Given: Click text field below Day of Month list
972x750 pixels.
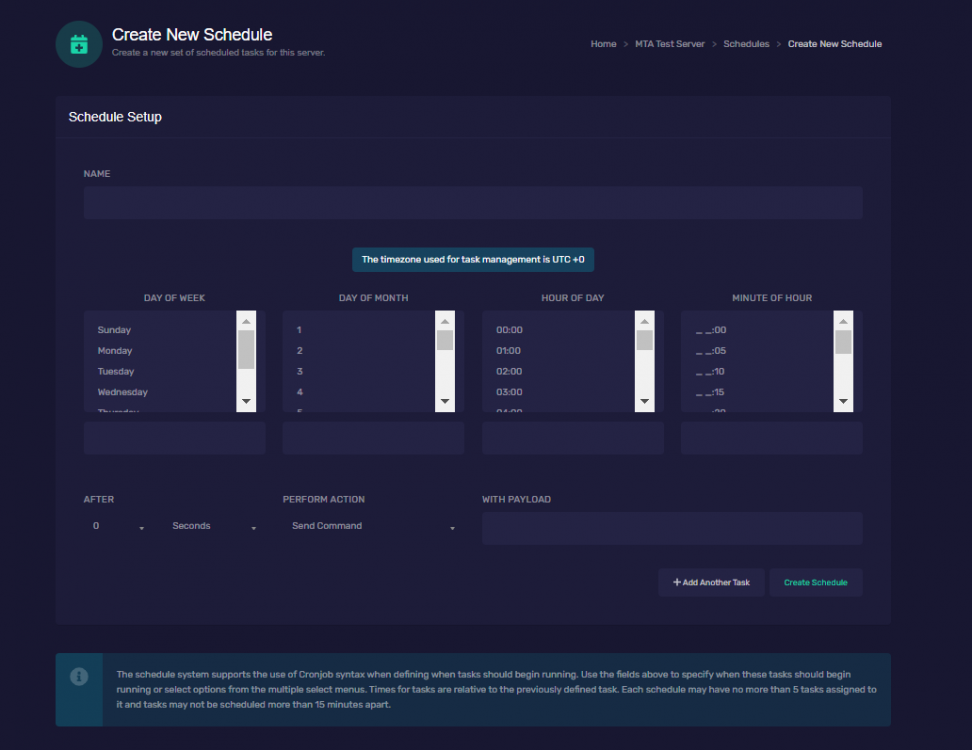Looking at the screenshot, I should pyautogui.click(x=373, y=438).
